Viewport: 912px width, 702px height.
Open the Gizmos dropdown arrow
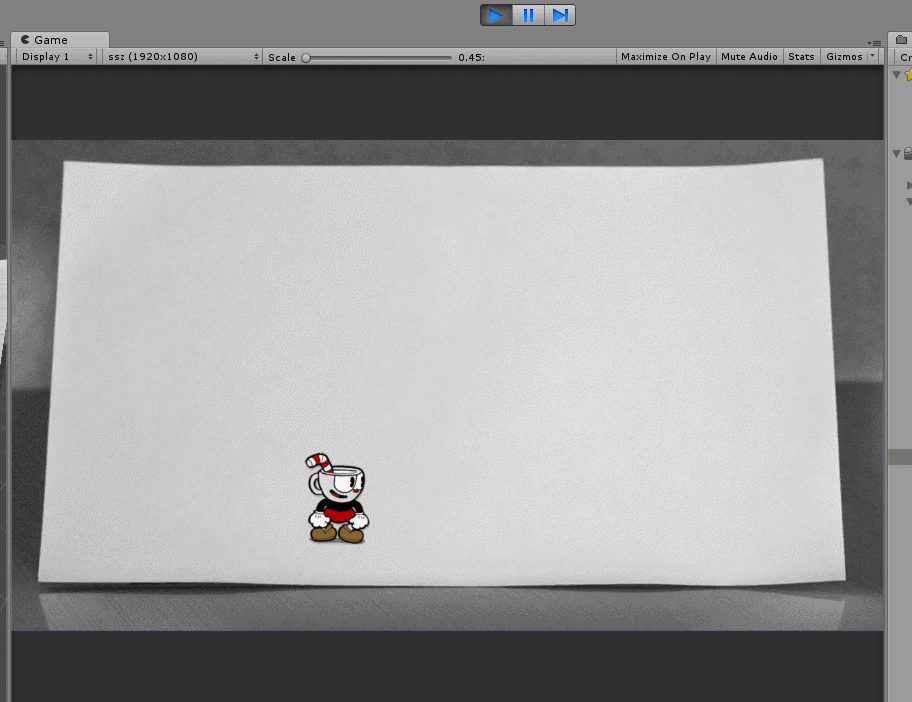click(x=872, y=56)
